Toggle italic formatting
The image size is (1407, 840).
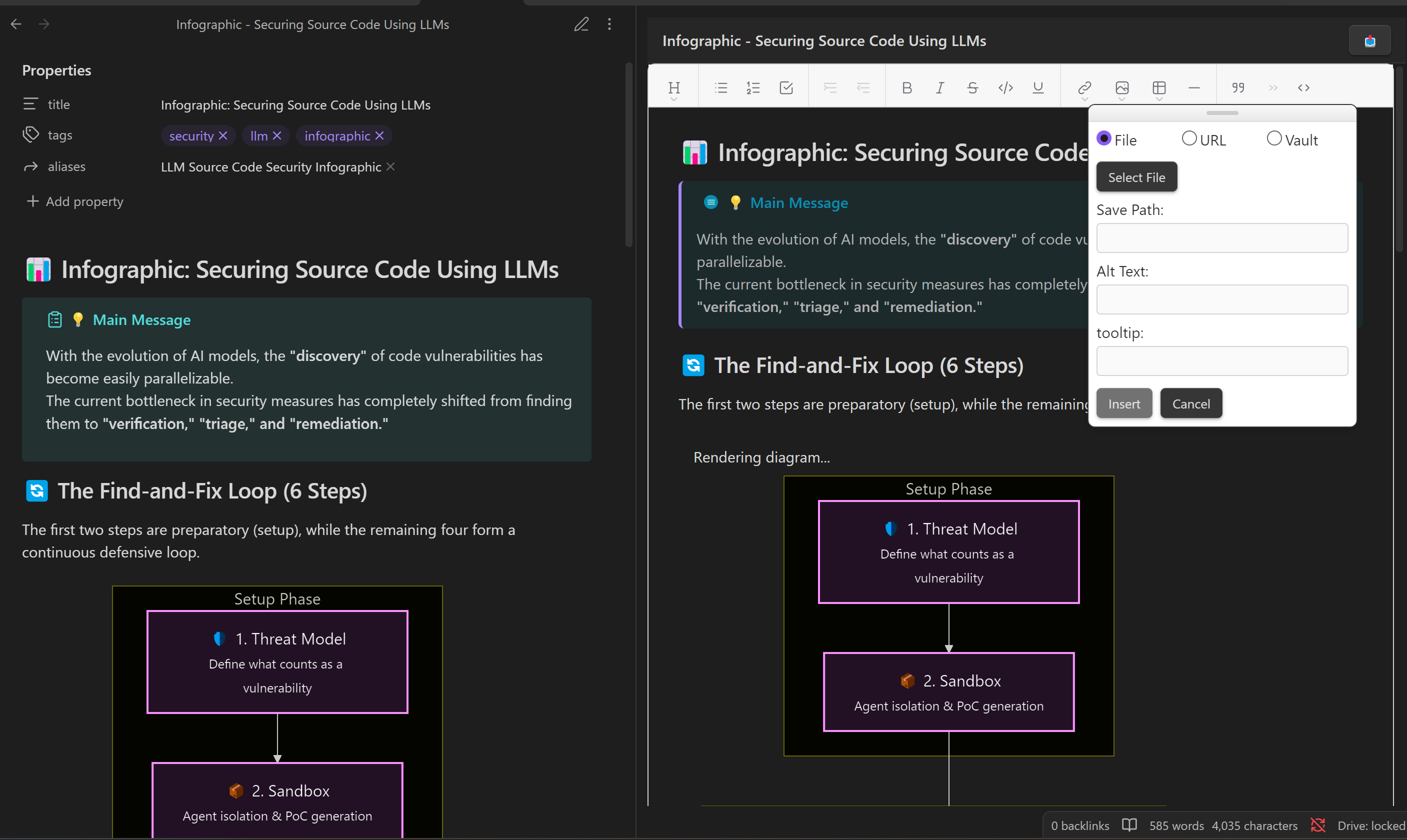(x=939, y=87)
